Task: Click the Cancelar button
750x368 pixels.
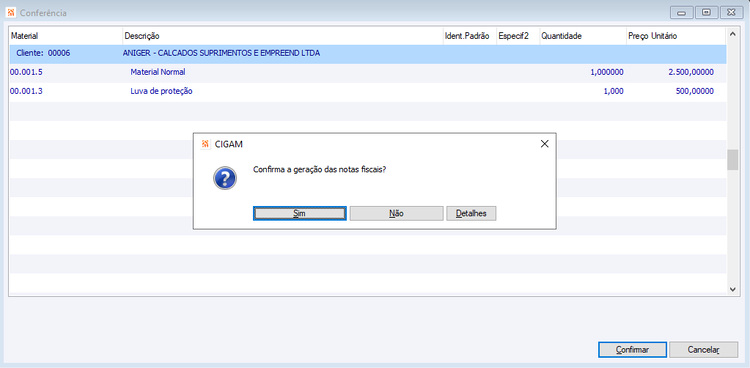Action: pyautogui.click(x=704, y=350)
